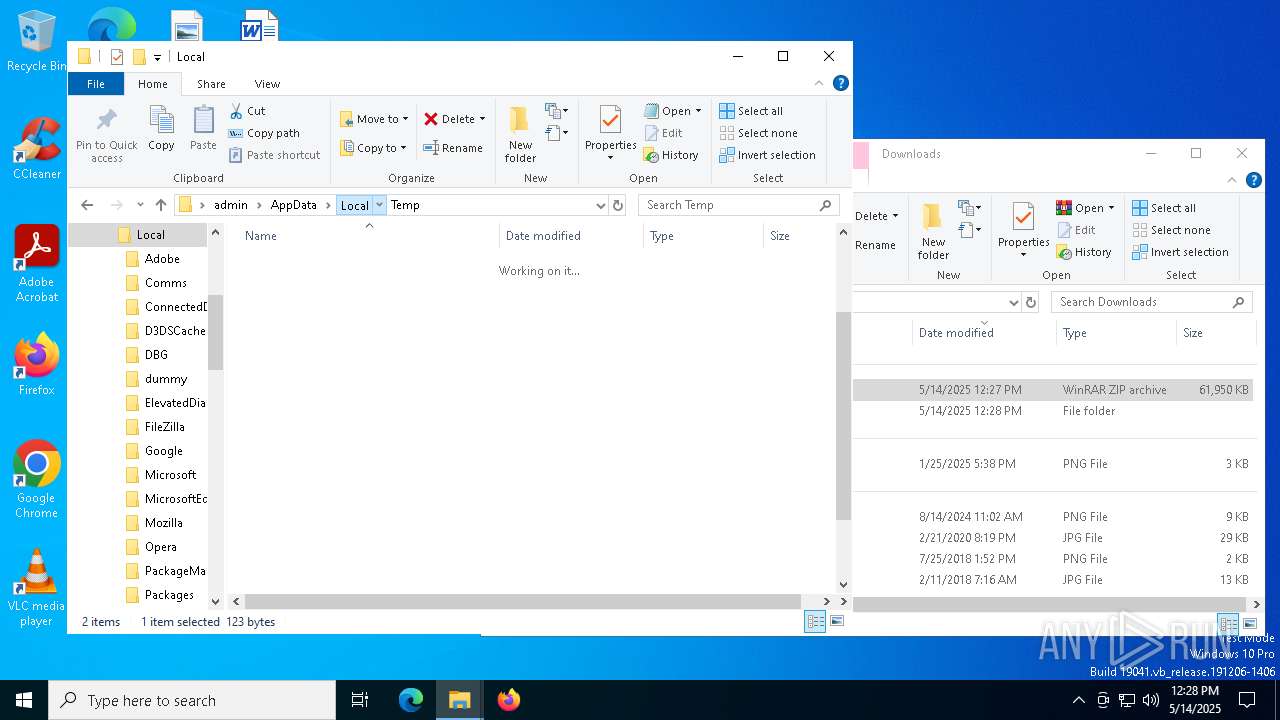Launch Firefox from taskbar

coord(509,700)
